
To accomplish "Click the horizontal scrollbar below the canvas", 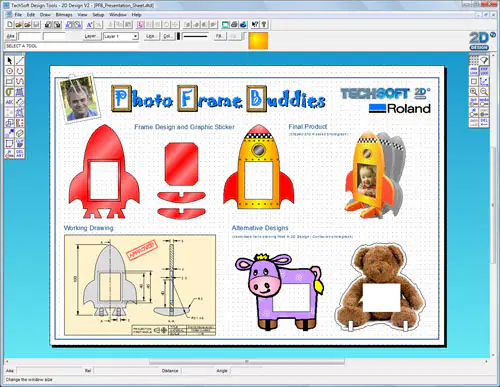I will click(246, 361).
